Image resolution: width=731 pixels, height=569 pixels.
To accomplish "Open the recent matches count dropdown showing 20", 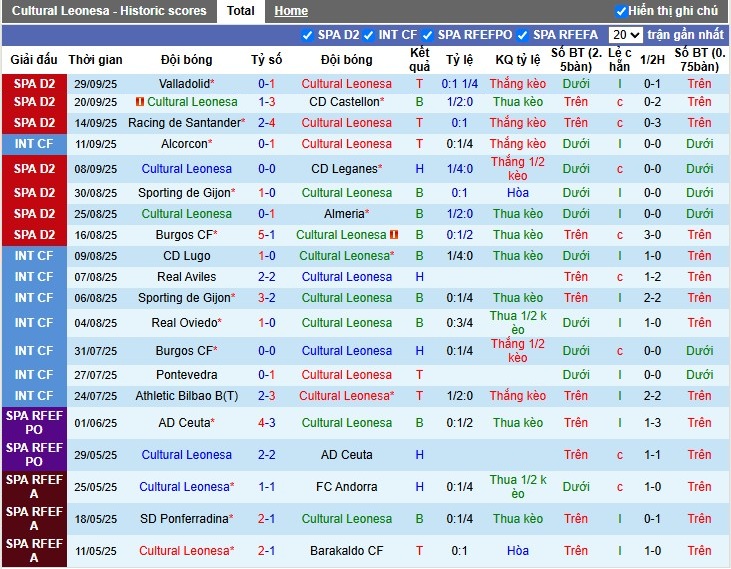I will 625,35.
